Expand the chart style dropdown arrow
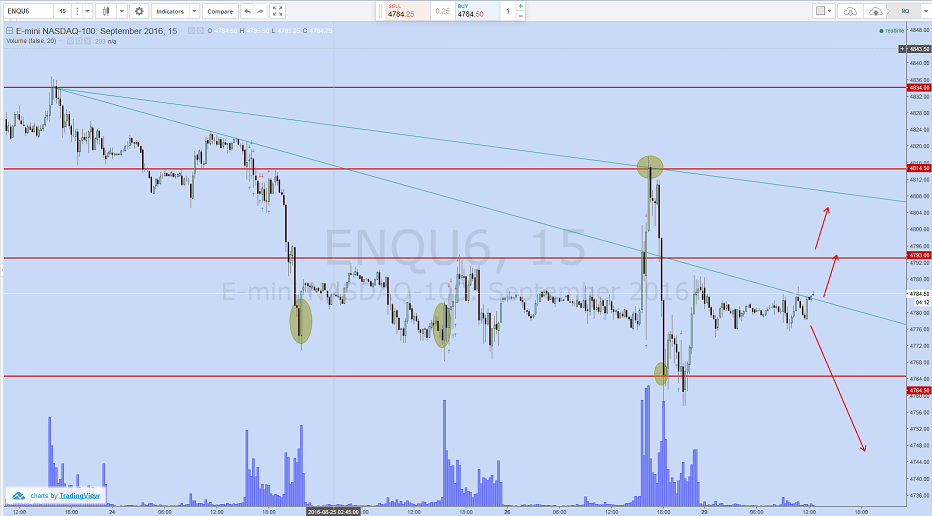 (119, 11)
